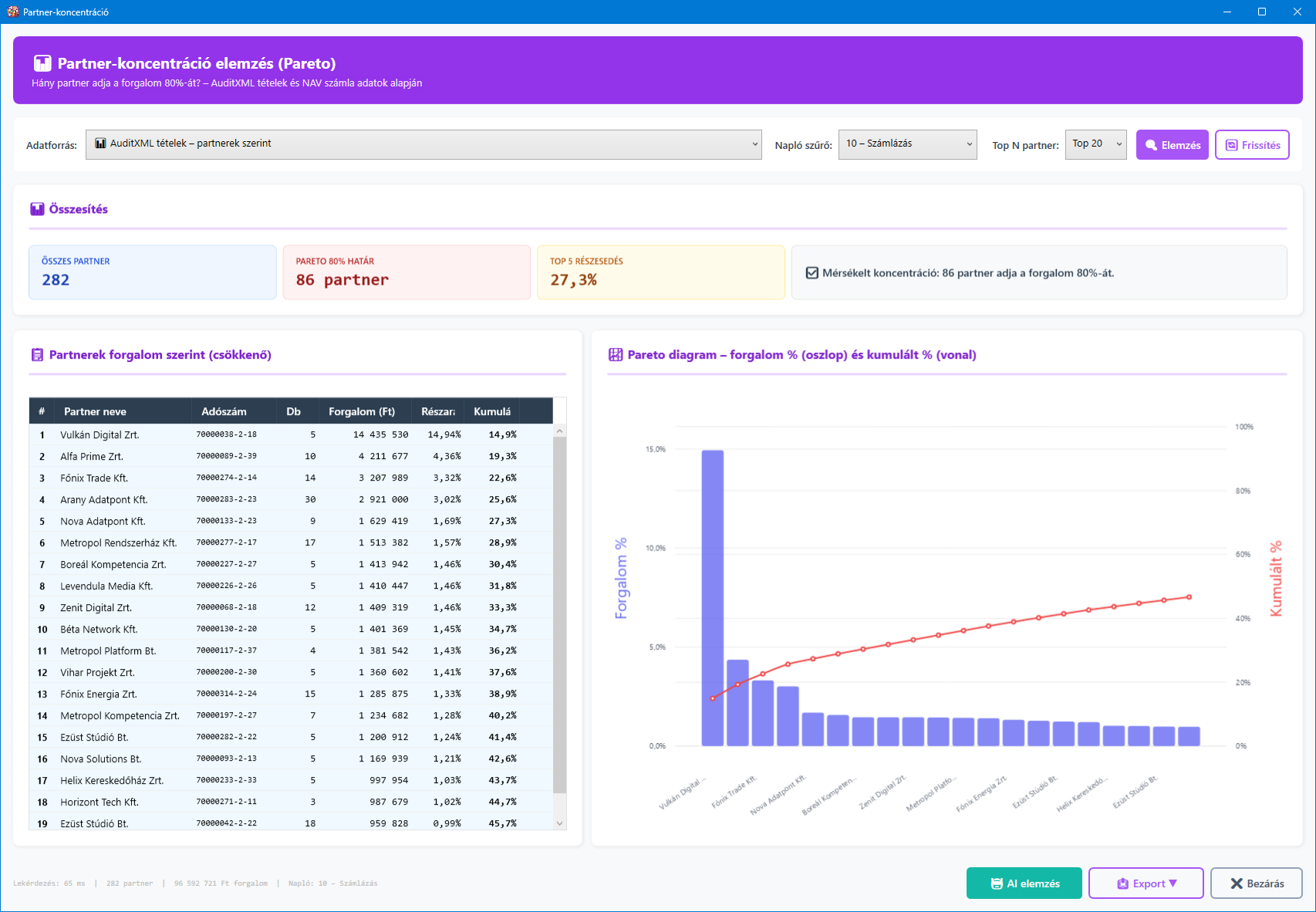Launch the AI elemzés analysis

1024,883
